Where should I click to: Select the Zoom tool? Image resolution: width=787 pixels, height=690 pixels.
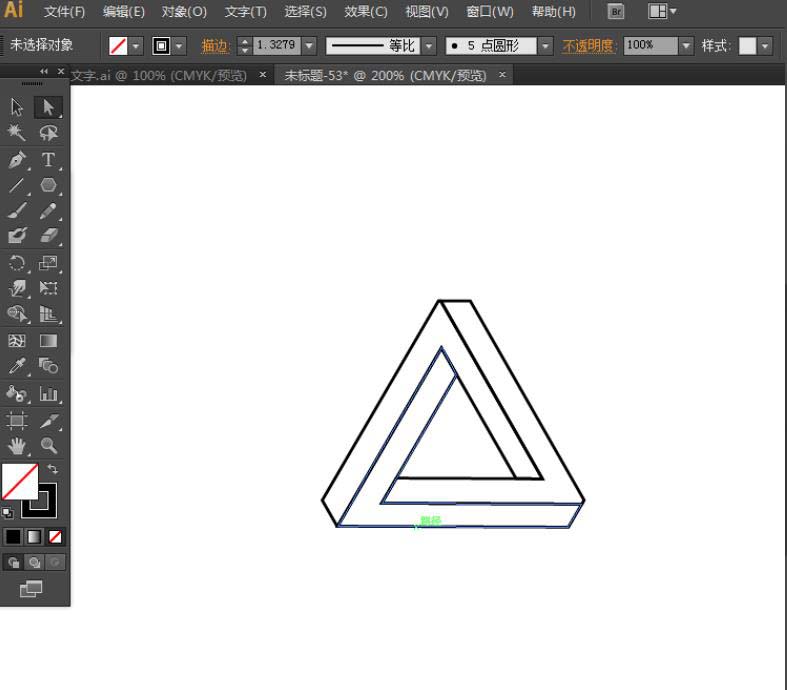coord(48,445)
